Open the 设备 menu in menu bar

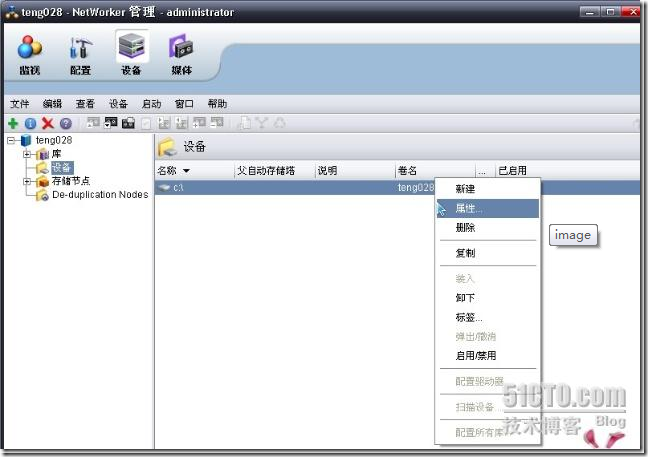pyautogui.click(x=118, y=104)
